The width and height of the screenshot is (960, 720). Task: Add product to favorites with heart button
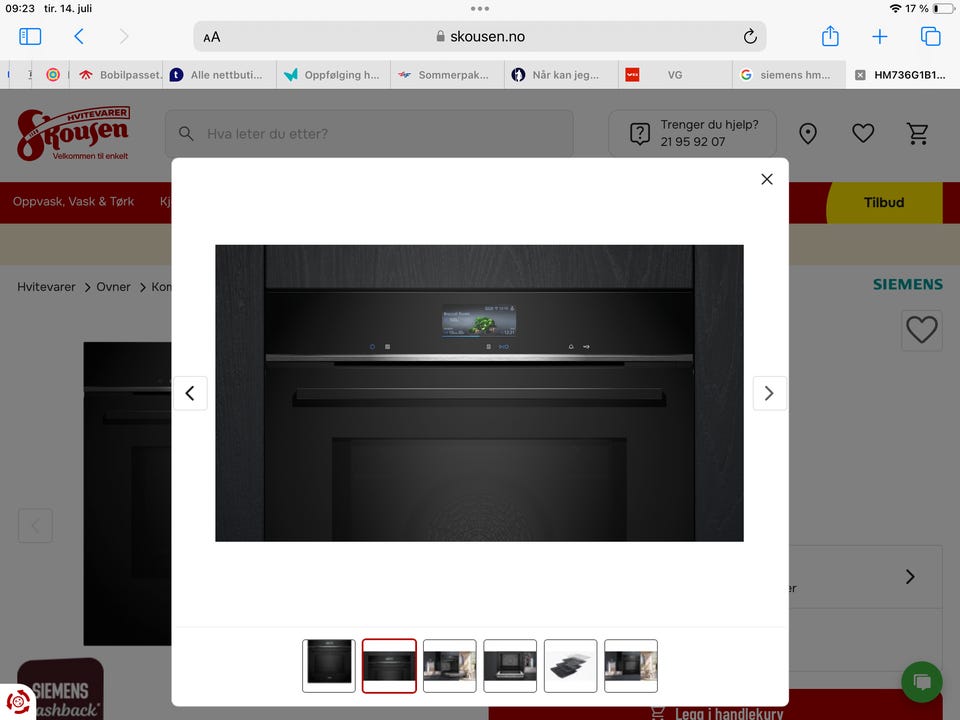(921, 330)
